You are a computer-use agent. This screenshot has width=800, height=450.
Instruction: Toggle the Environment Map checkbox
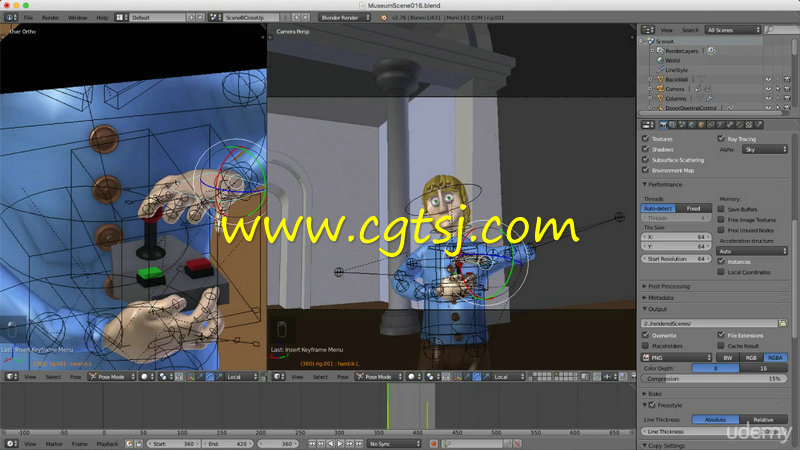tap(645, 170)
